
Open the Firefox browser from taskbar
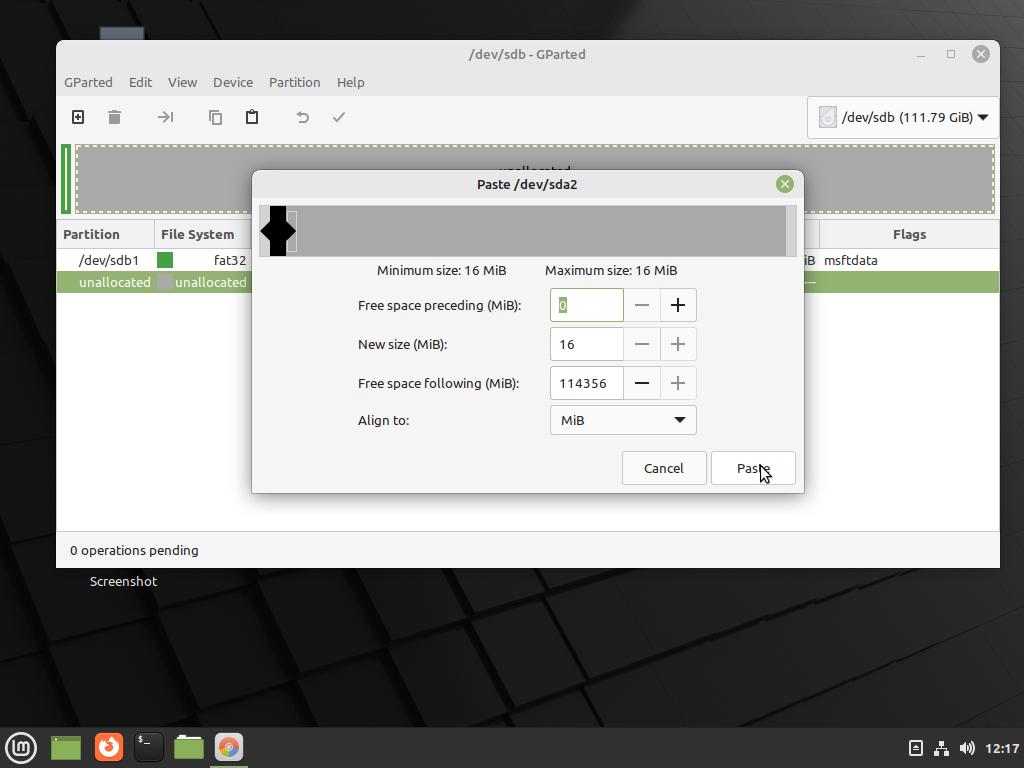click(108, 747)
